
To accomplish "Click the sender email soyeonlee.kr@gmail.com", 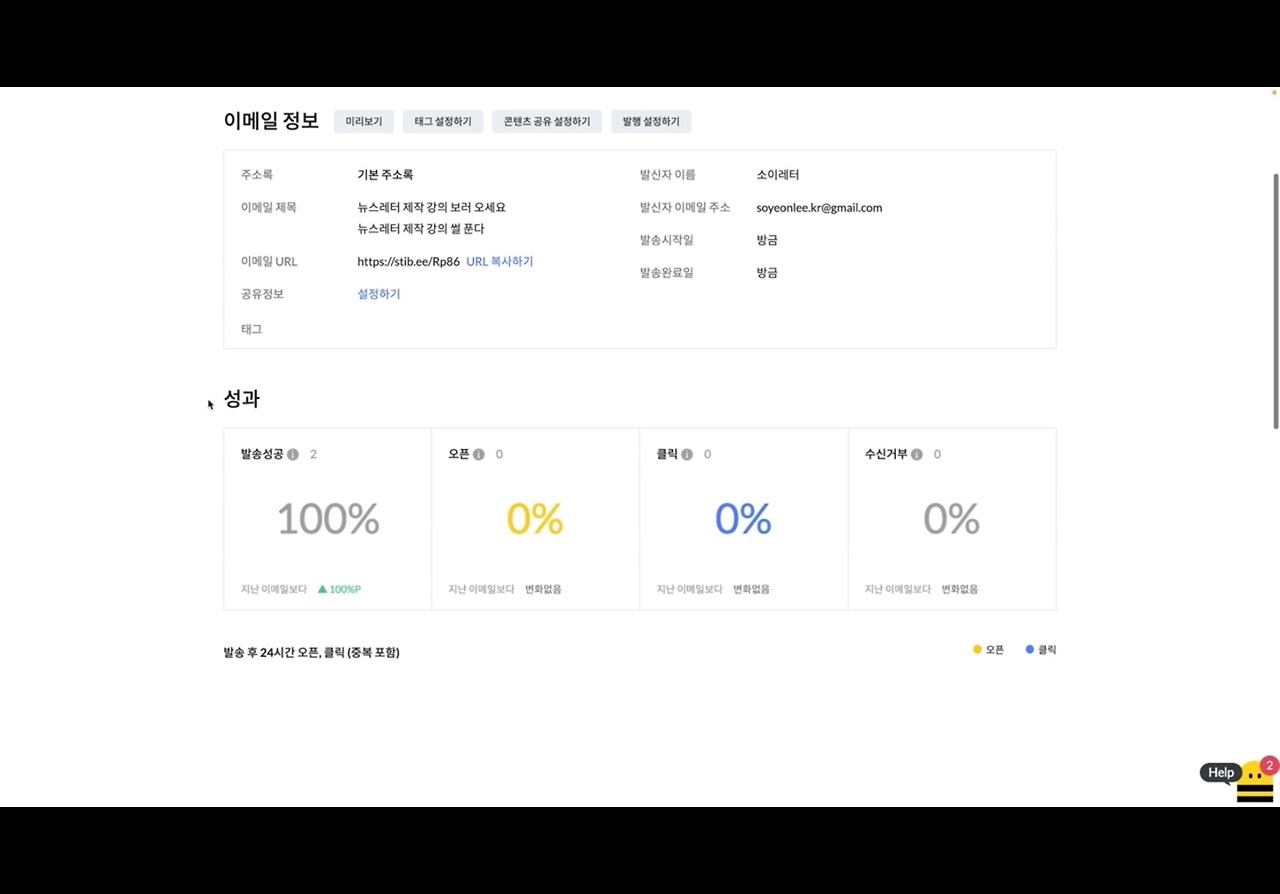I will (x=819, y=208).
